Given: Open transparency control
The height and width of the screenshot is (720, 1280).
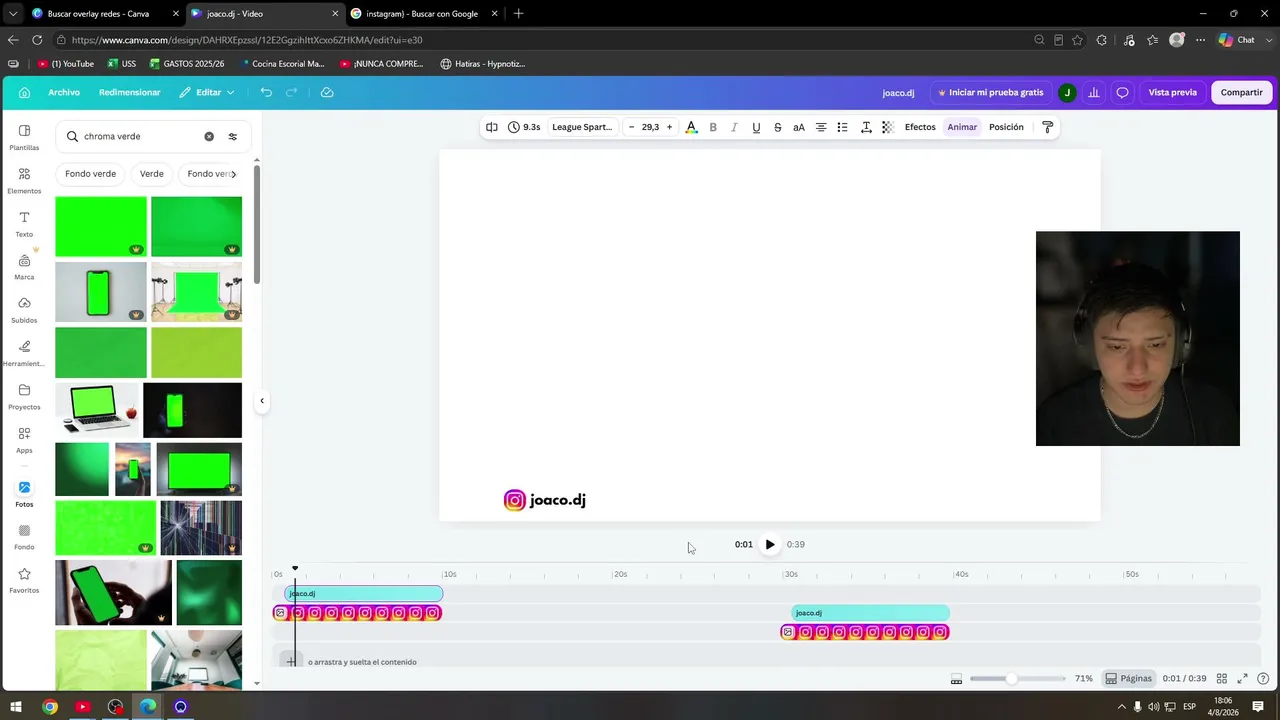Looking at the screenshot, I should point(887,127).
